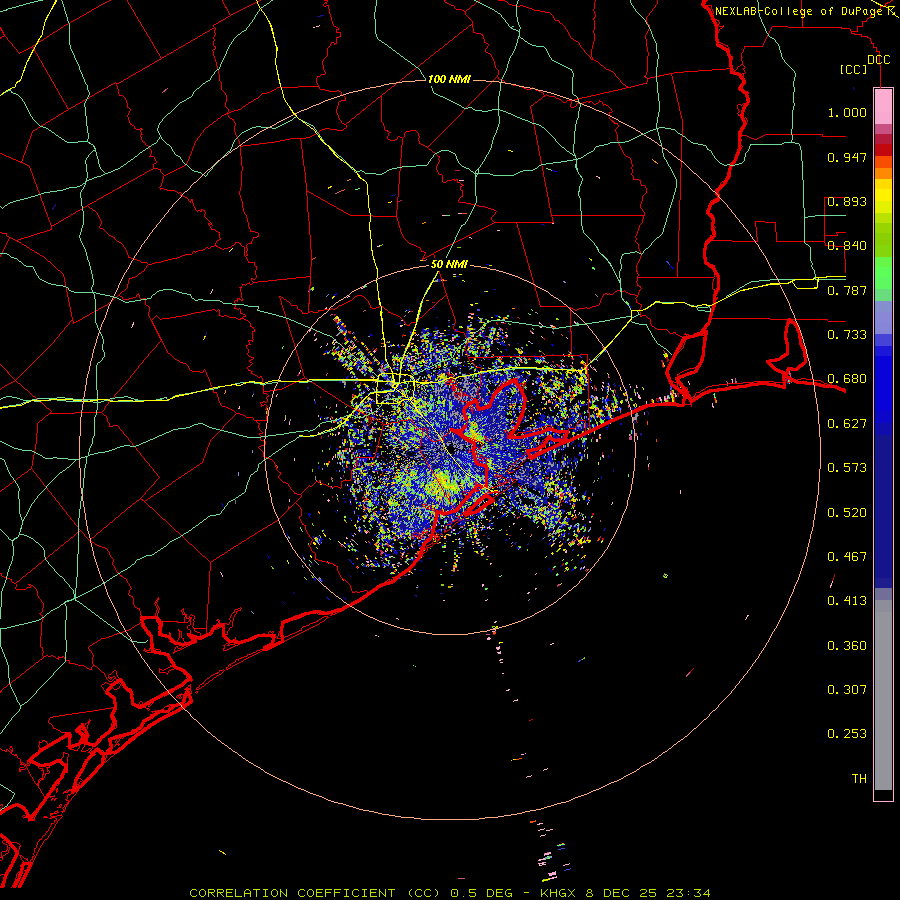Click the 23:34 timestamp
900x900 pixels.
(x=689, y=893)
